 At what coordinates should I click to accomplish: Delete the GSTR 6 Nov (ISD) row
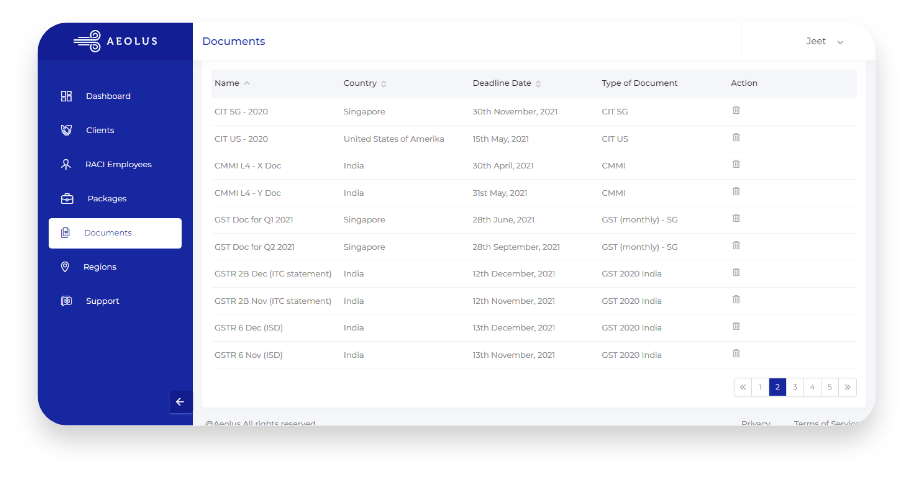point(736,353)
